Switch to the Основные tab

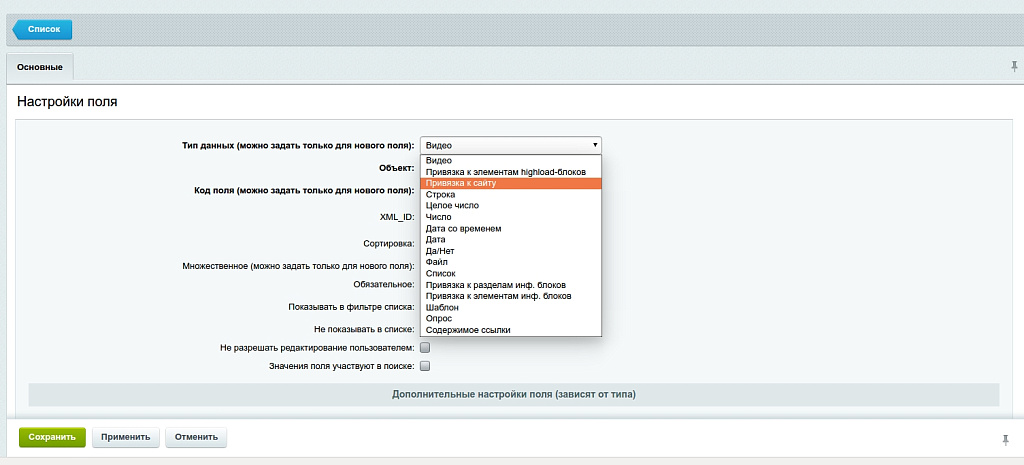[40, 67]
